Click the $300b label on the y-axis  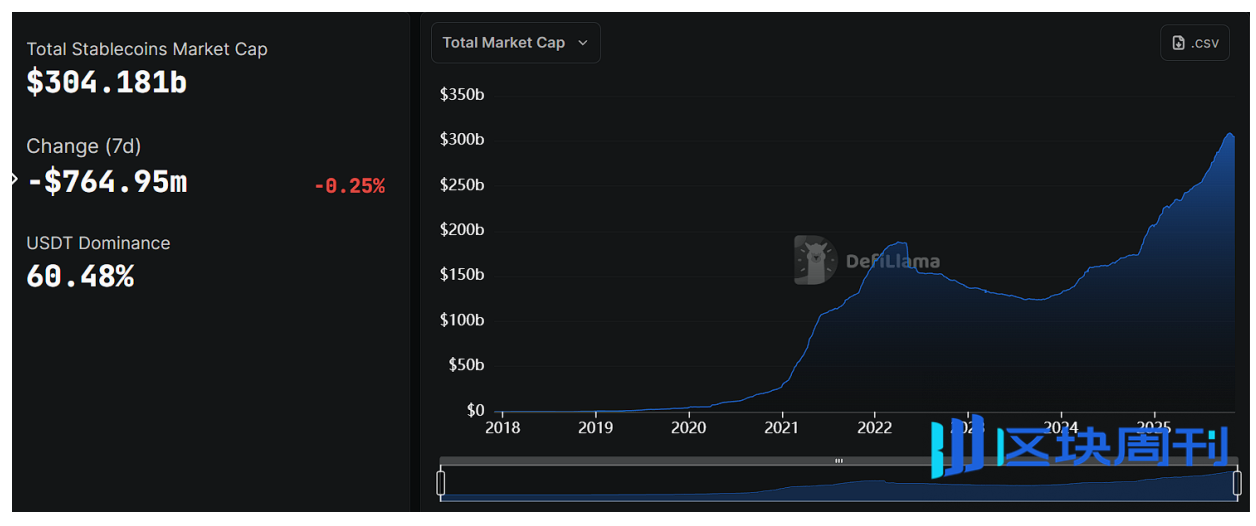(x=462, y=139)
